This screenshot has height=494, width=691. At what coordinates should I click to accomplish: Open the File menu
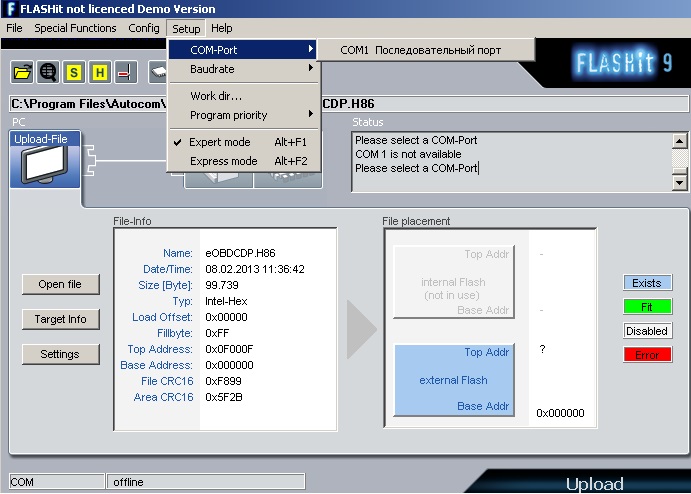pyautogui.click(x=14, y=28)
